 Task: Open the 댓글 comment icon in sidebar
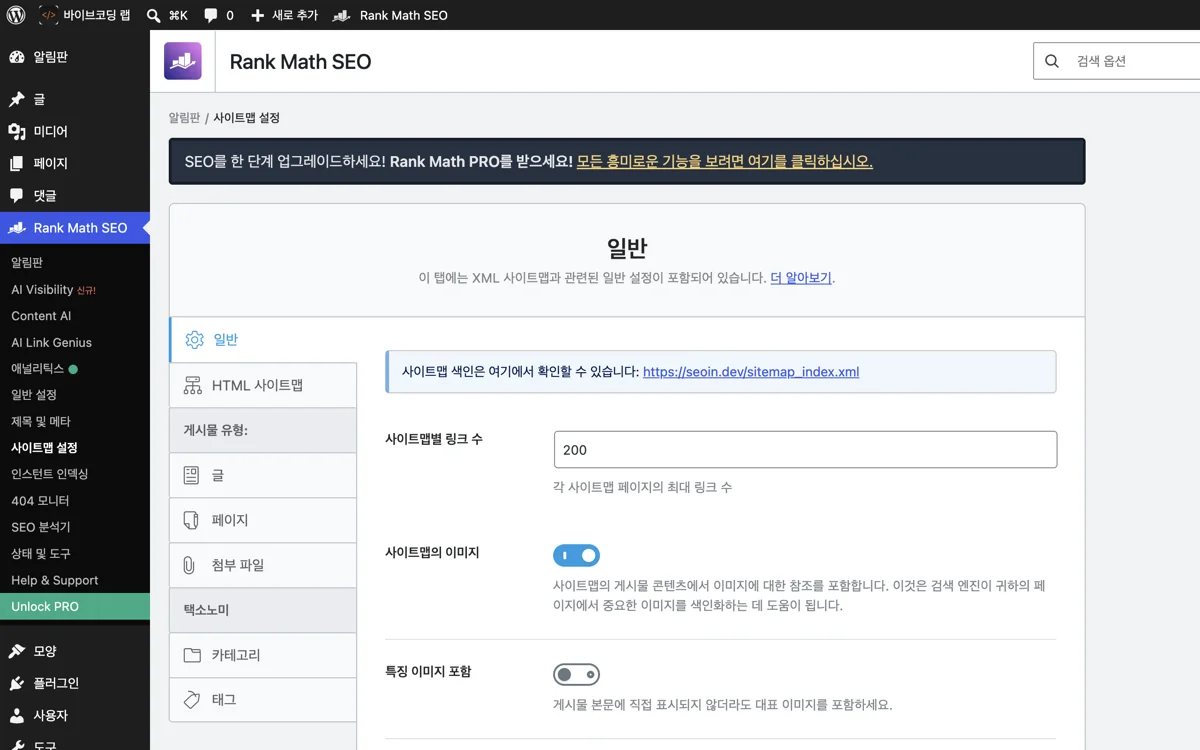(x=17, y=195)
